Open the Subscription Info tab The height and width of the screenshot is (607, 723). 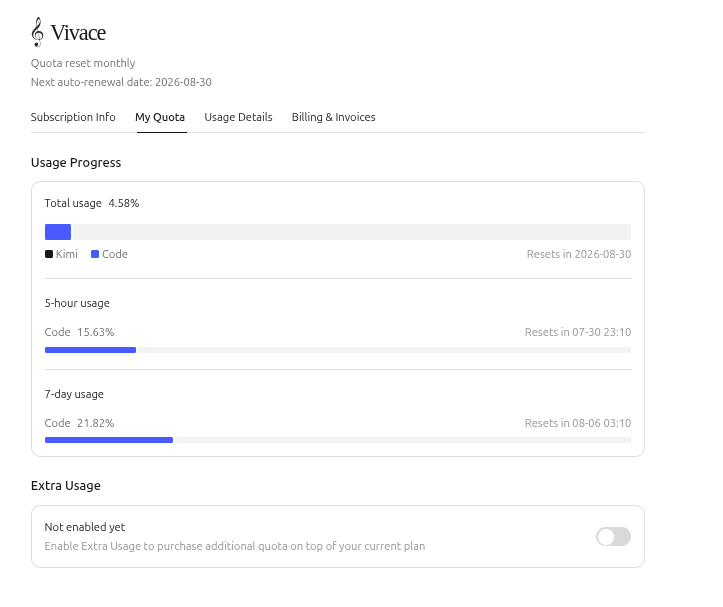point(73,117)
